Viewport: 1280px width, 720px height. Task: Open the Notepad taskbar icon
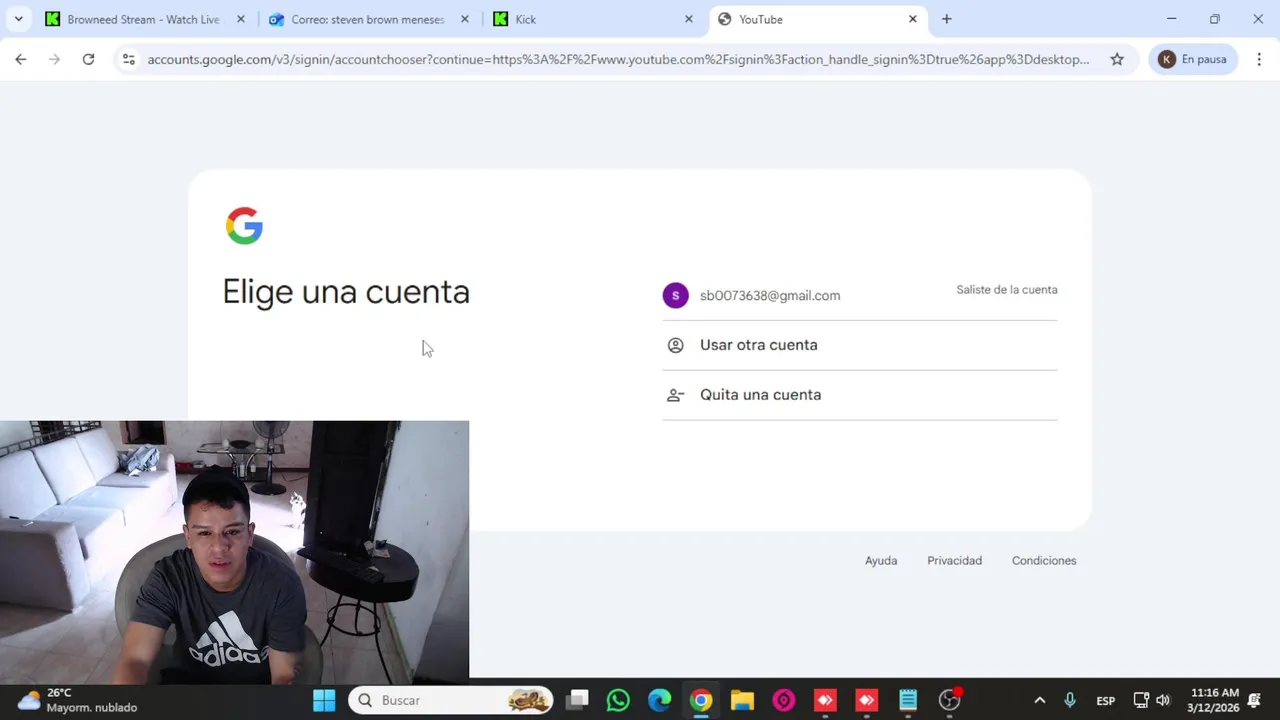908,700
